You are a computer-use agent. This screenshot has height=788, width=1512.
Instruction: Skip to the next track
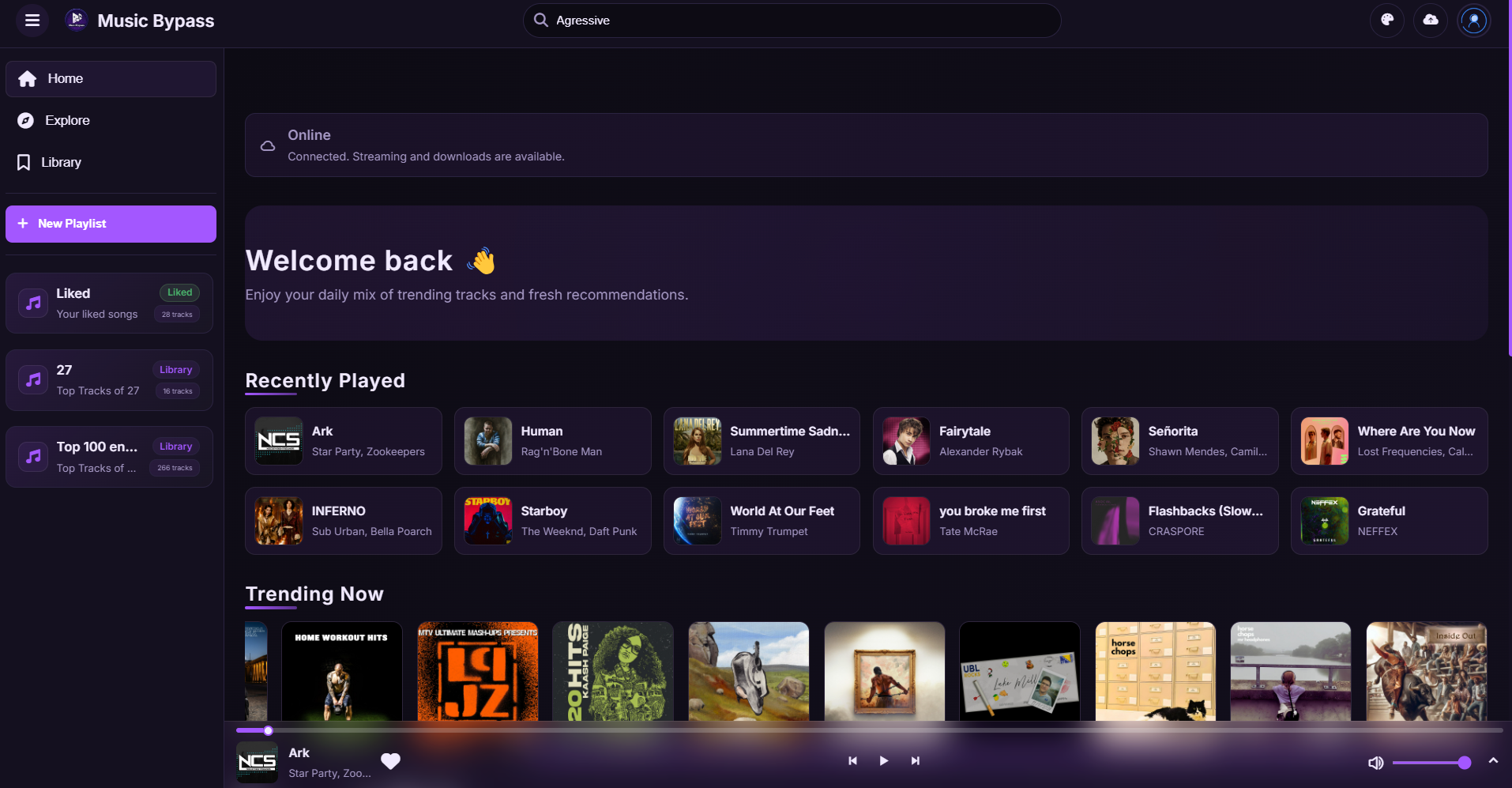coord(916,760)
